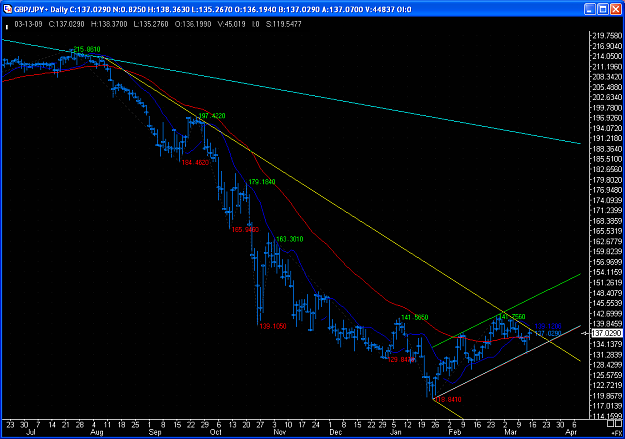Click the 184.4620 swing low label
This screenshot has width=625, height=439.
(195, 163)
